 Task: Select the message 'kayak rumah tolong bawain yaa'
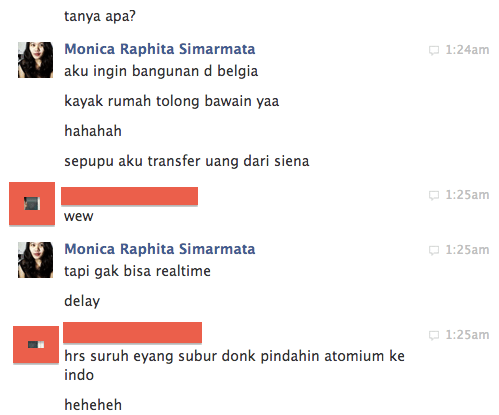pyautogui.click(x=172, y=101)
